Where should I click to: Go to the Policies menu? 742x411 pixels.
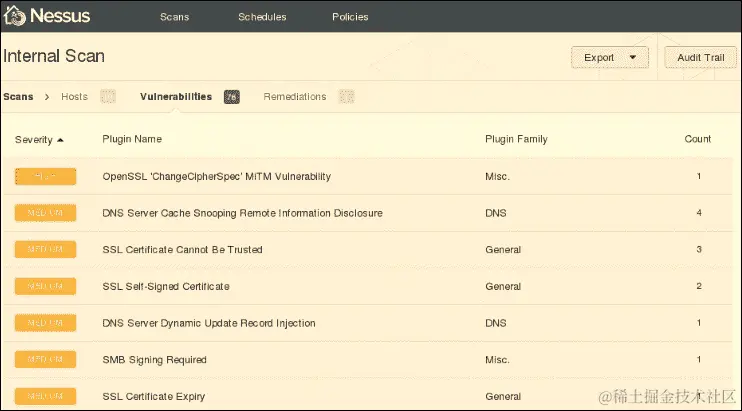coord(350,17)
